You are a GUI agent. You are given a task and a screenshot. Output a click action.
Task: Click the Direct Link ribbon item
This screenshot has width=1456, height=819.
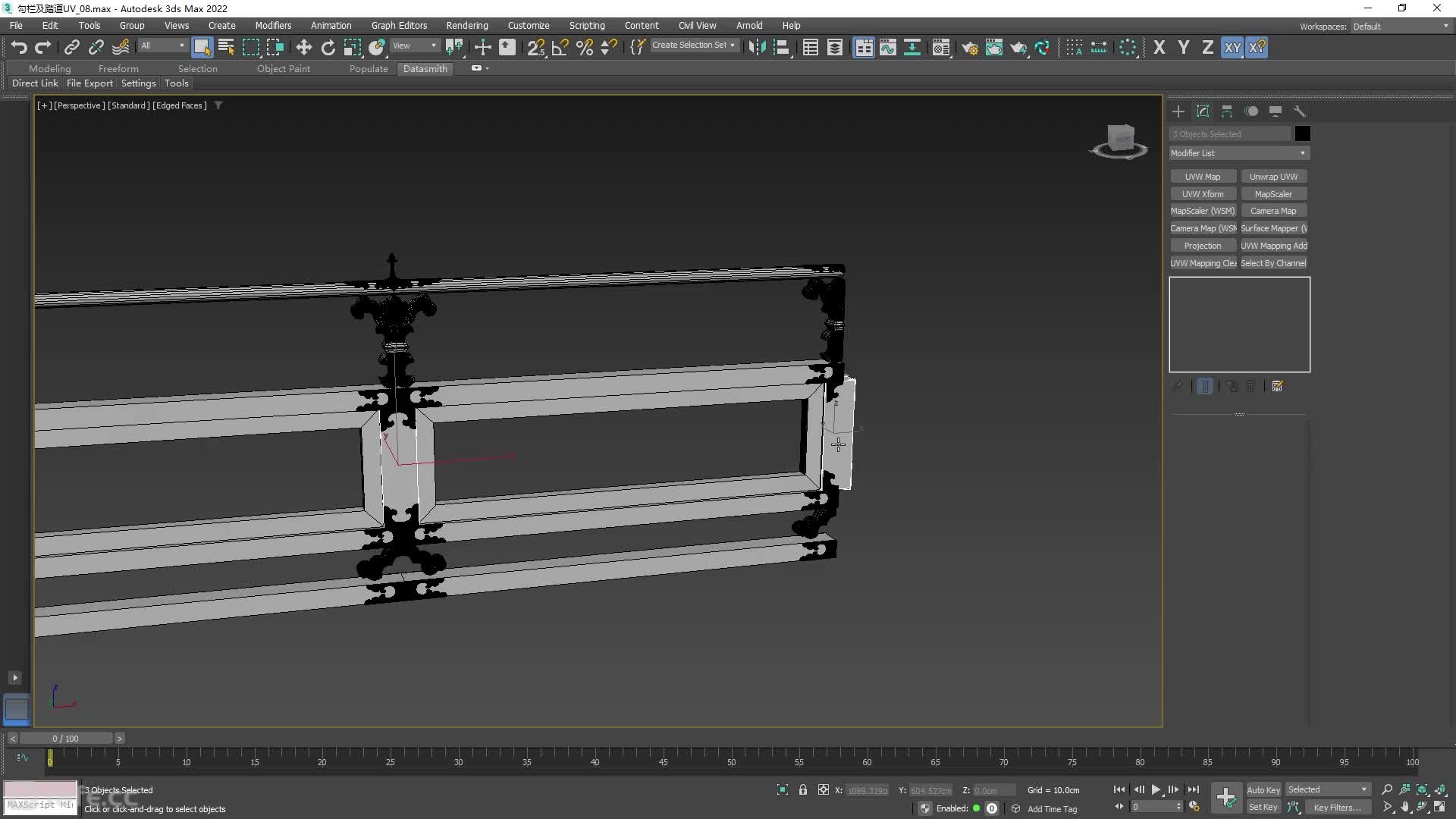[35, 83]
